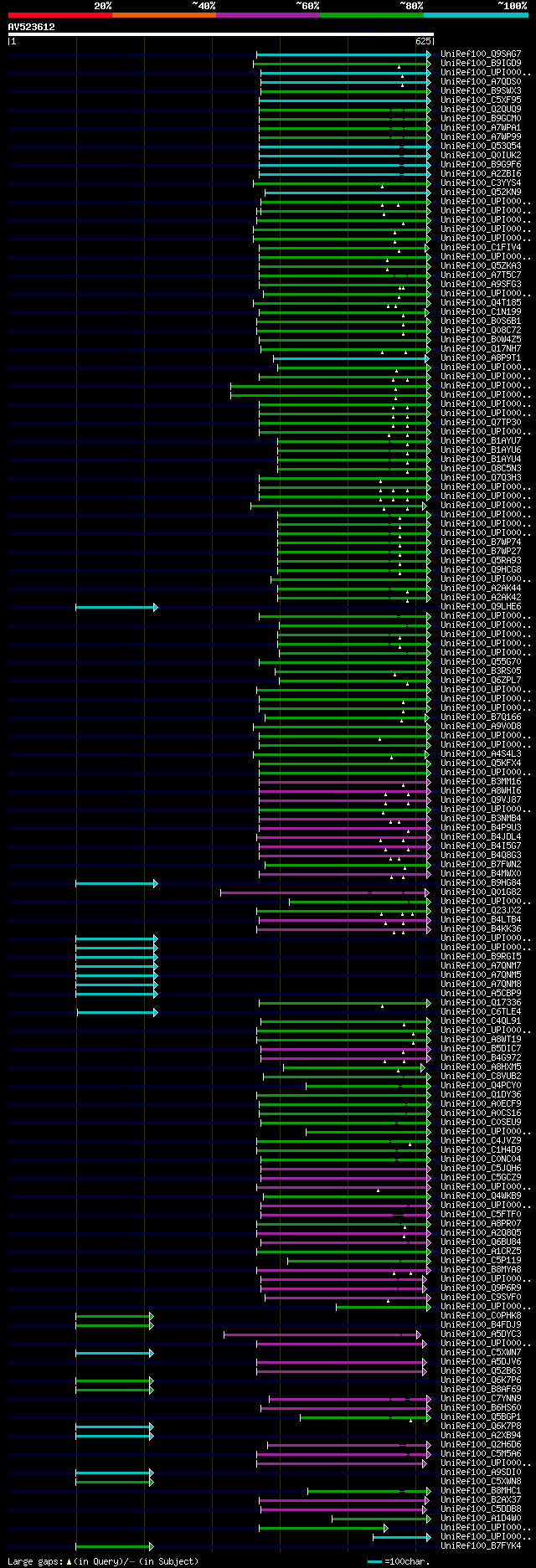Select the UniRef100_B4MWX0 label
536x1568 pixels.
[x=481, y=874]
